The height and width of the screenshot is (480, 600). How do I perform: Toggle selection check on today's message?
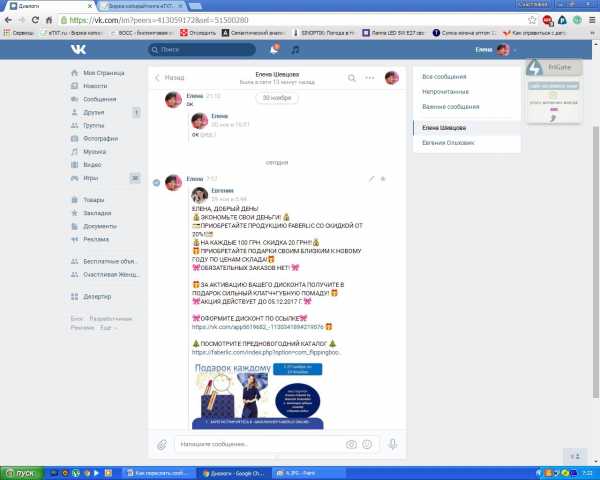point(157,183)
